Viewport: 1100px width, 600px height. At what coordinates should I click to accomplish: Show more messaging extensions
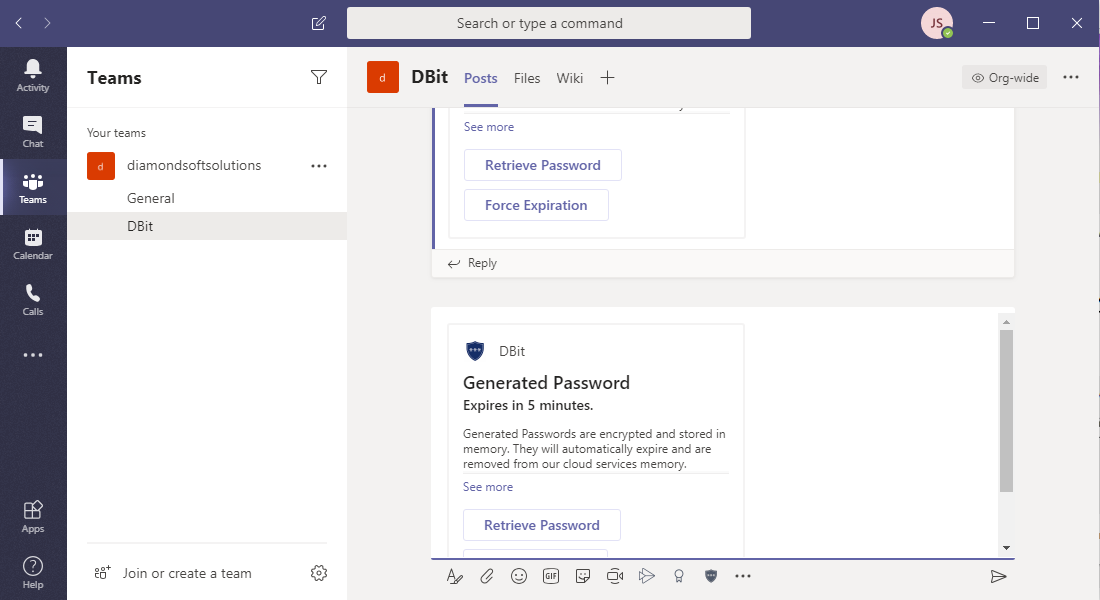coord(743,576)
